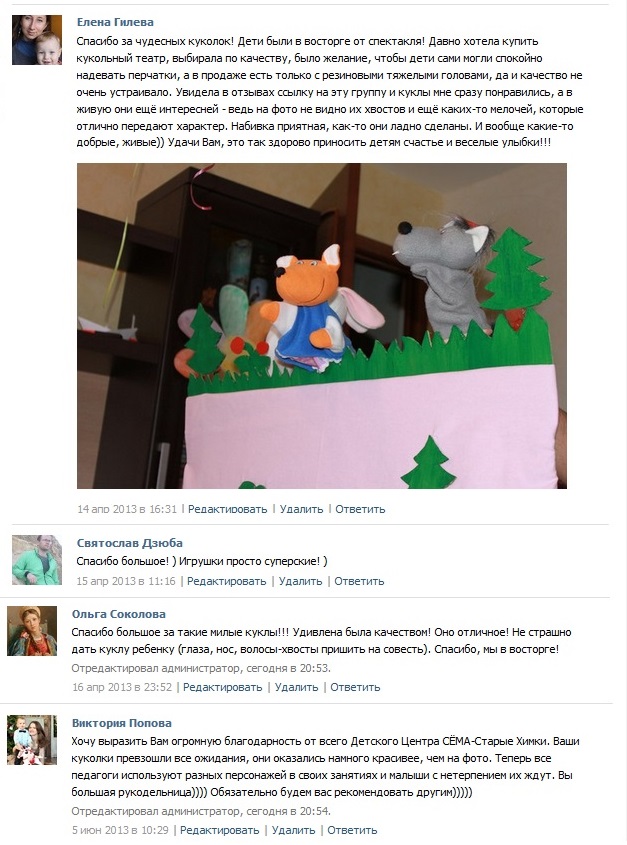Delete Святослав Дзюба's comment

click(300, 581)
